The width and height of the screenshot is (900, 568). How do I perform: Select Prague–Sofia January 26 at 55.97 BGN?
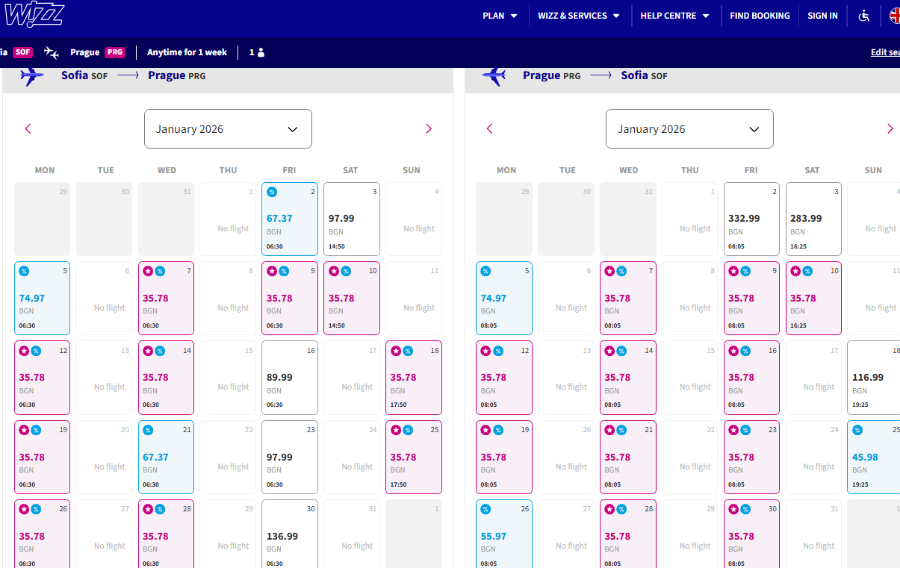504,534
